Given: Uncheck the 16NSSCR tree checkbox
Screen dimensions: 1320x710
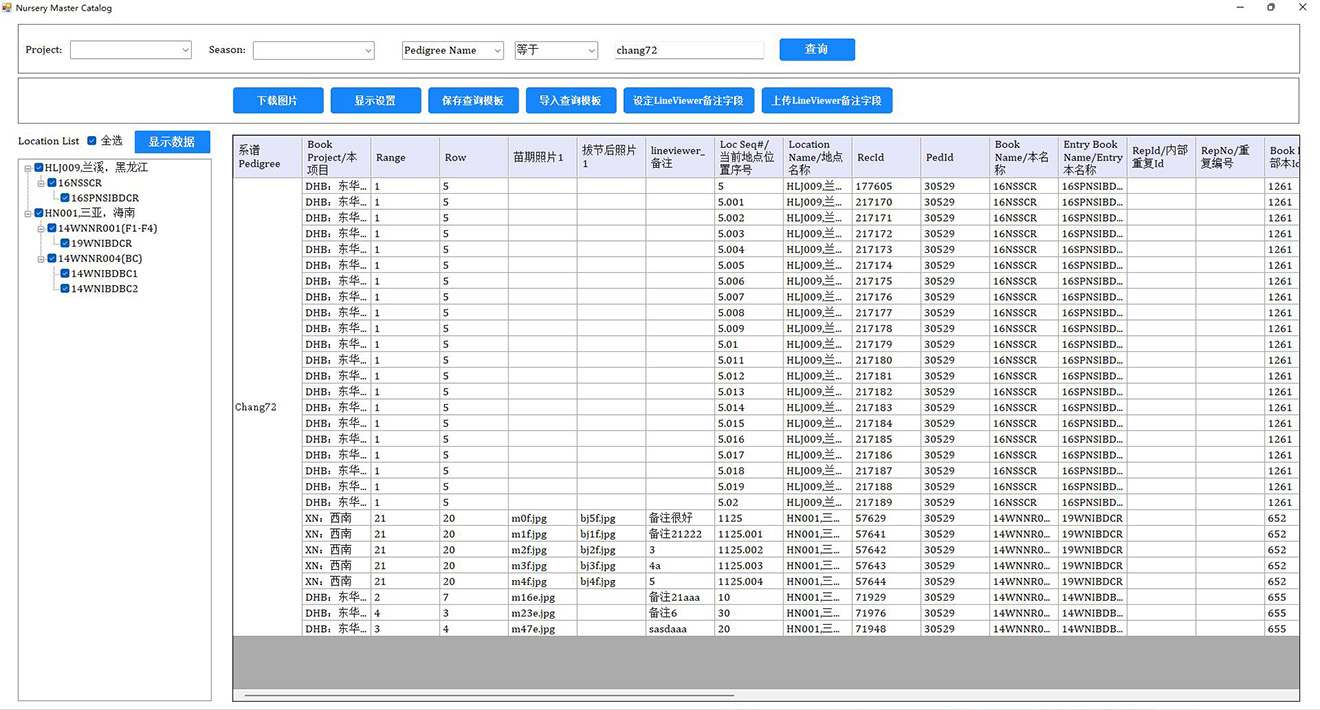Looking at the screenshot, I should (52, 183).
